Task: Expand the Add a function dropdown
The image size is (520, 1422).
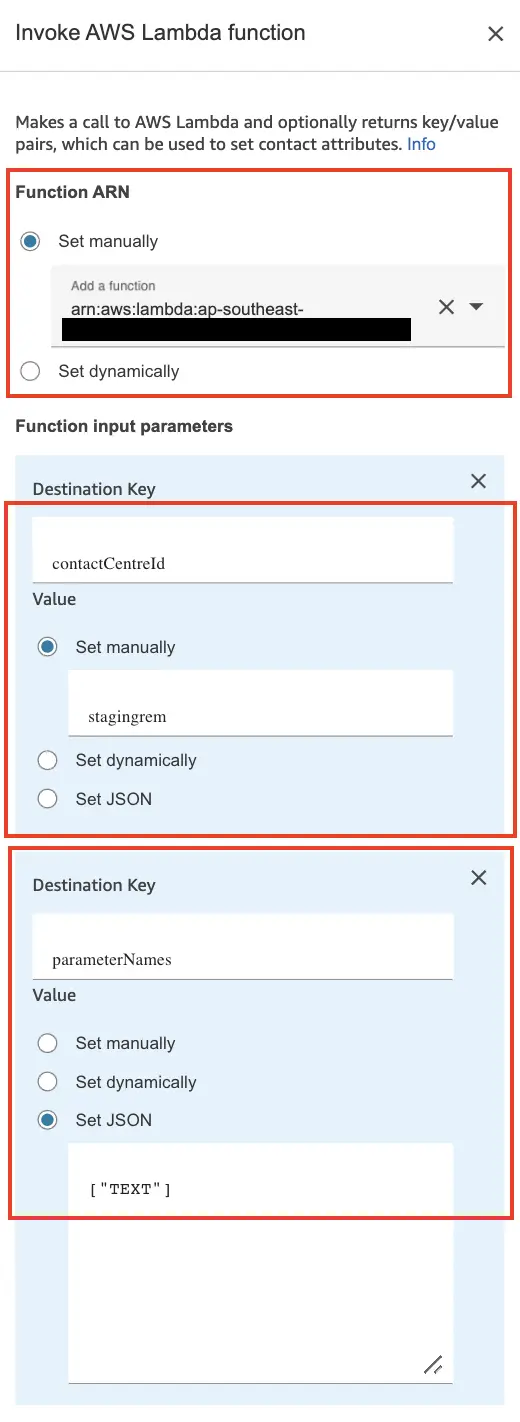Action: pos(476,307)
